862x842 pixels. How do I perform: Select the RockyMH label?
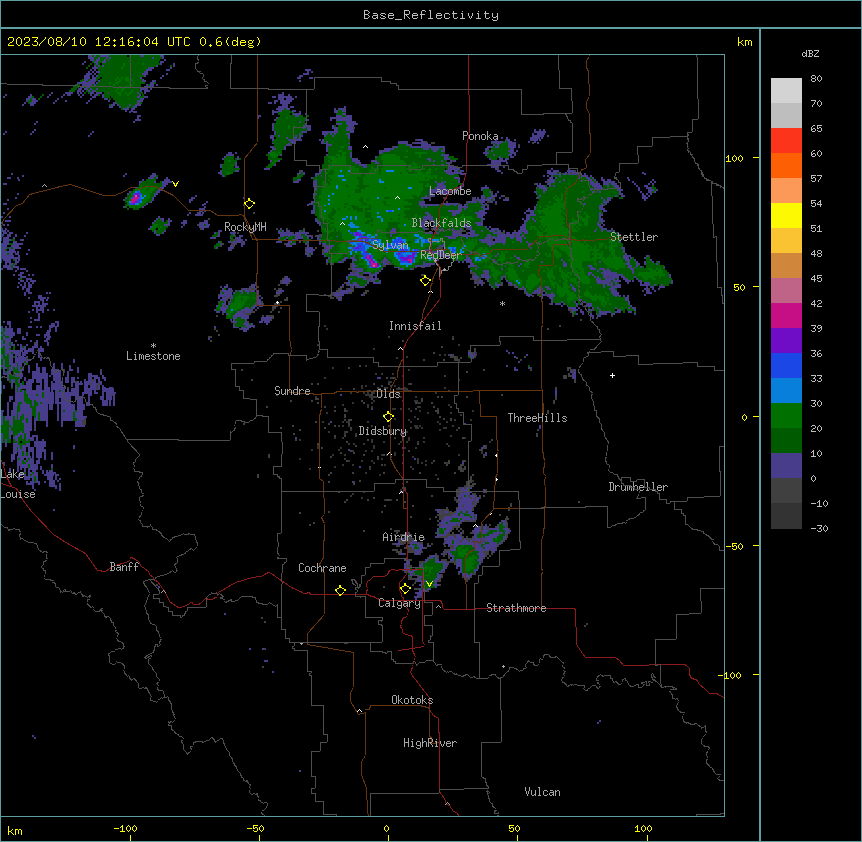pyautogui.click(x=245, y=227)
